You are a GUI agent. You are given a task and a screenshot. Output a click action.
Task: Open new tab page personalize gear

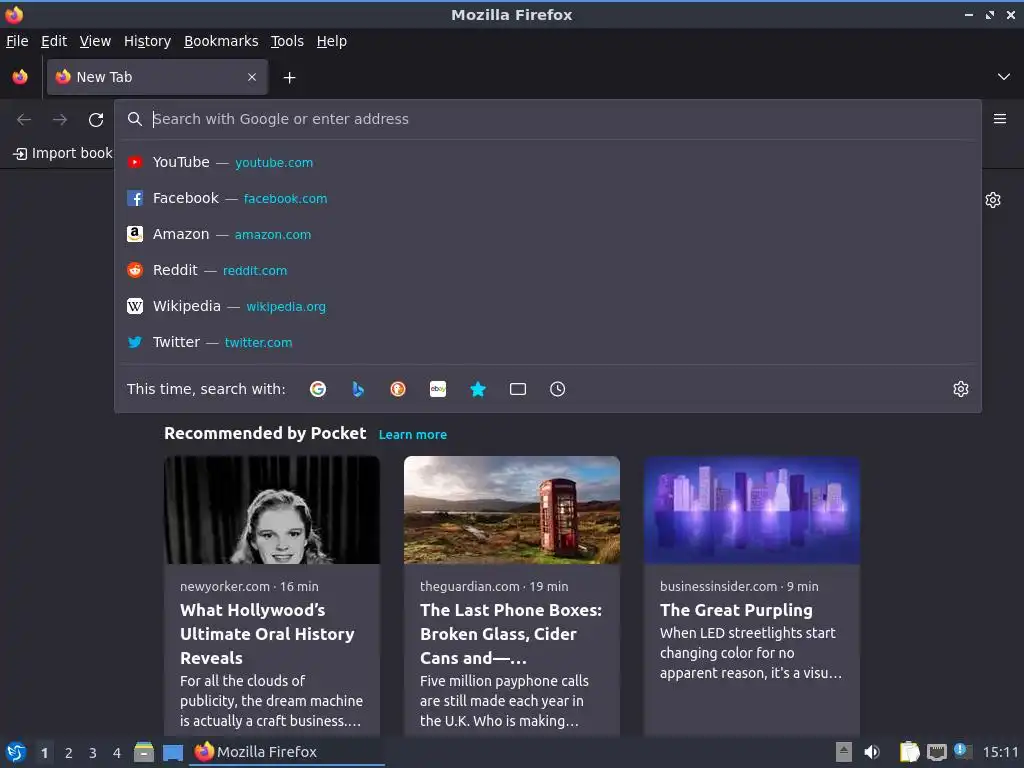coord(993,200)
